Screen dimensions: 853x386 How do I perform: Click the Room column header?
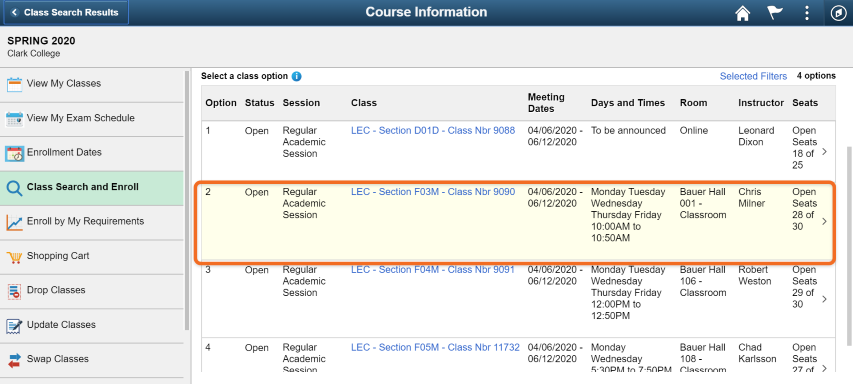[694, 103]
